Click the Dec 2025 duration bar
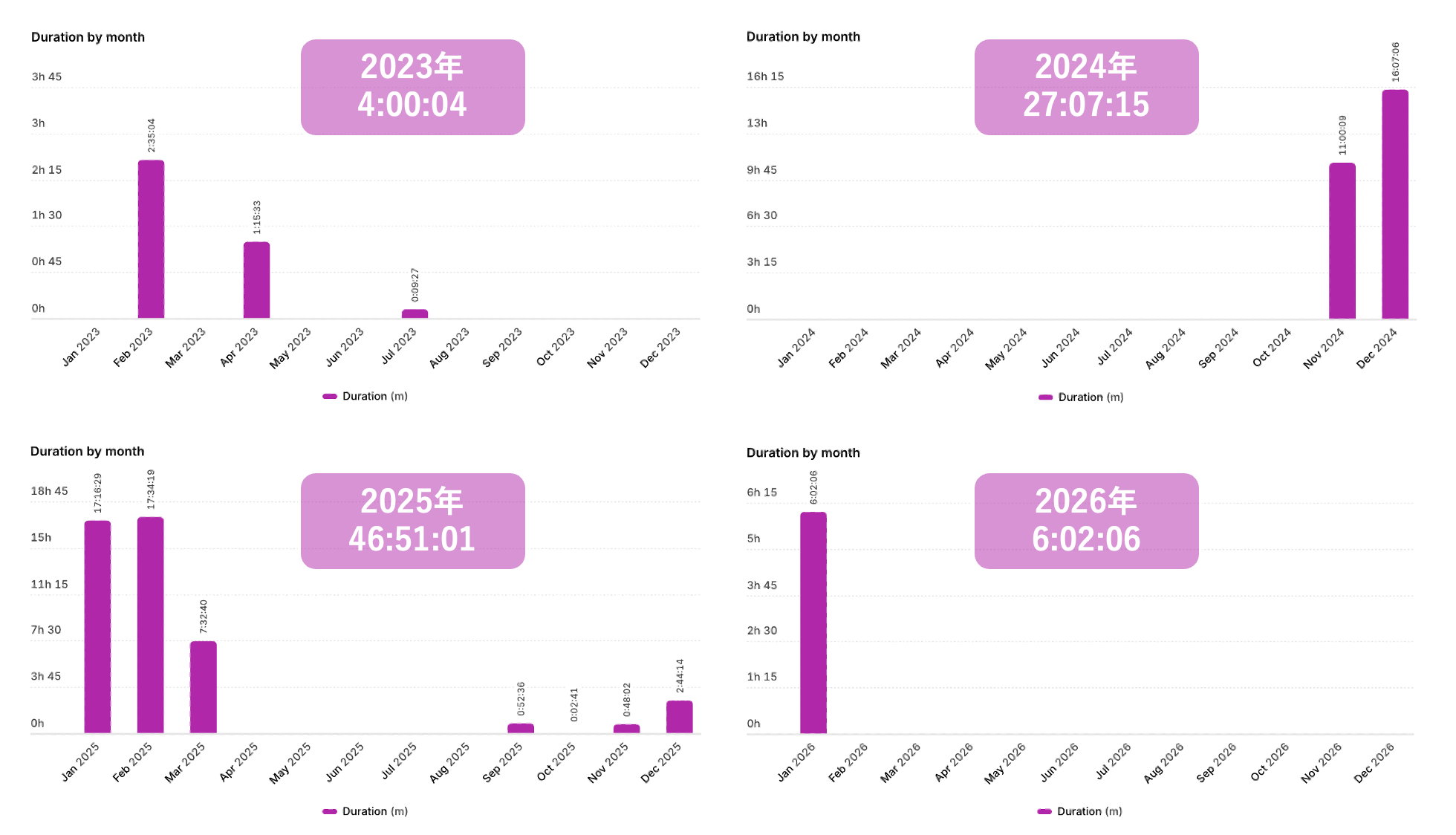Screen dimensions: 1456x835 pos(679,716)
